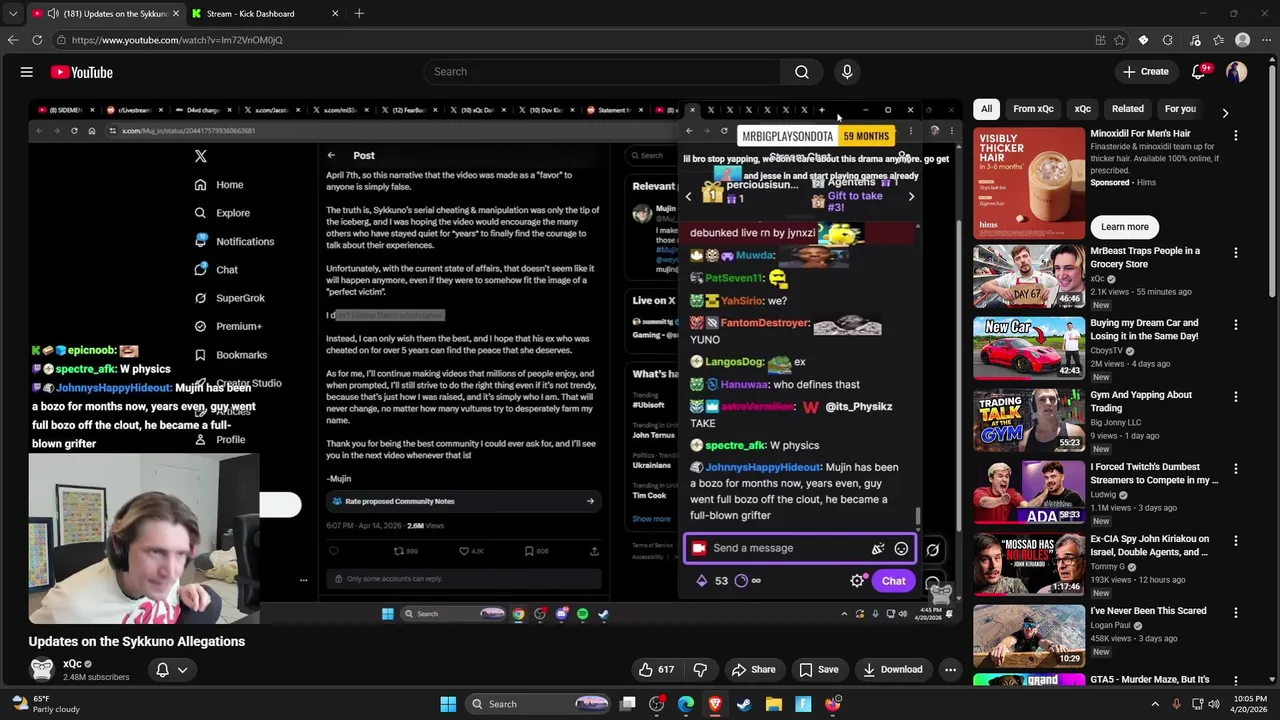
Task: Like the video with 617 likes
Action: [657, 670]
